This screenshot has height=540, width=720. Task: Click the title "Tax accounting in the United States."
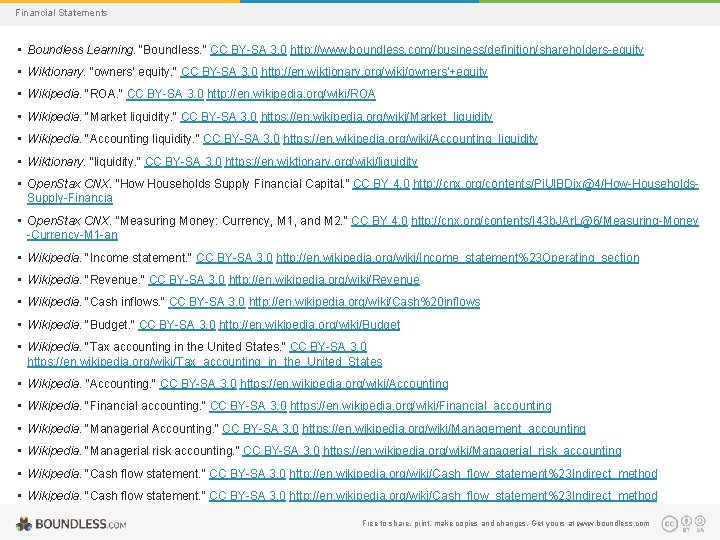pyautogui.click(x=186, y=347)
